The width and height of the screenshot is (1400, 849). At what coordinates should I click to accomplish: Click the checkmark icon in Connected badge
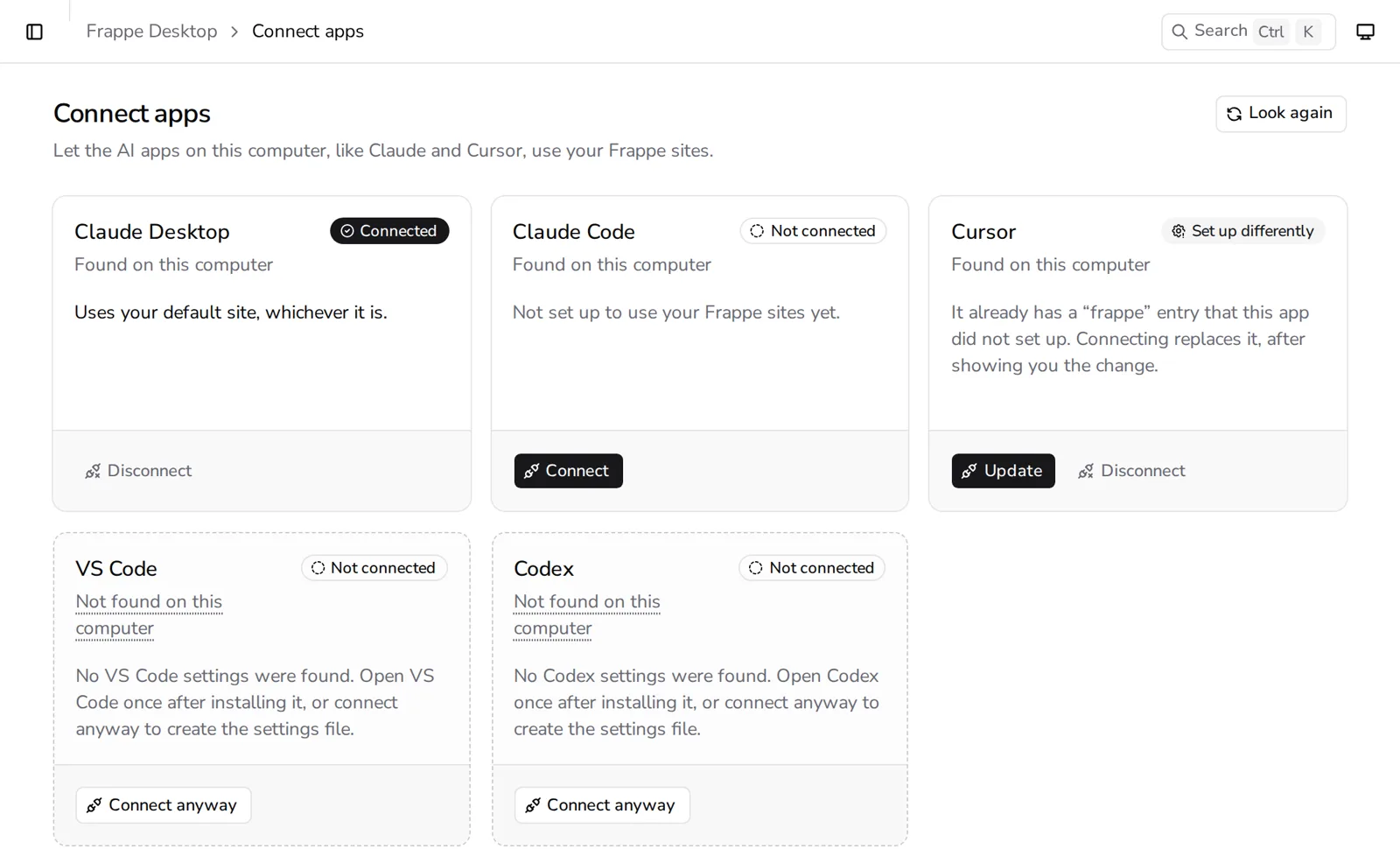(x=347, y=231)
